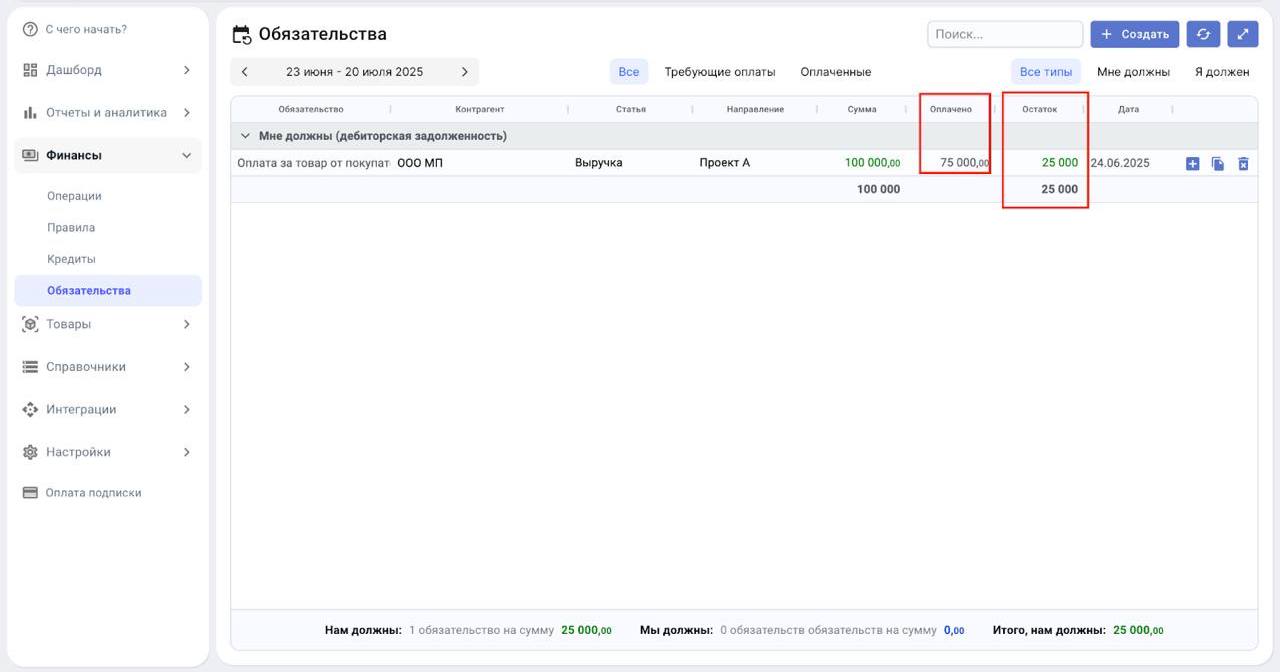Go to previous period with left arrow
The width and height of the screenshot is (1280, 672).
[x=245, y=72]
